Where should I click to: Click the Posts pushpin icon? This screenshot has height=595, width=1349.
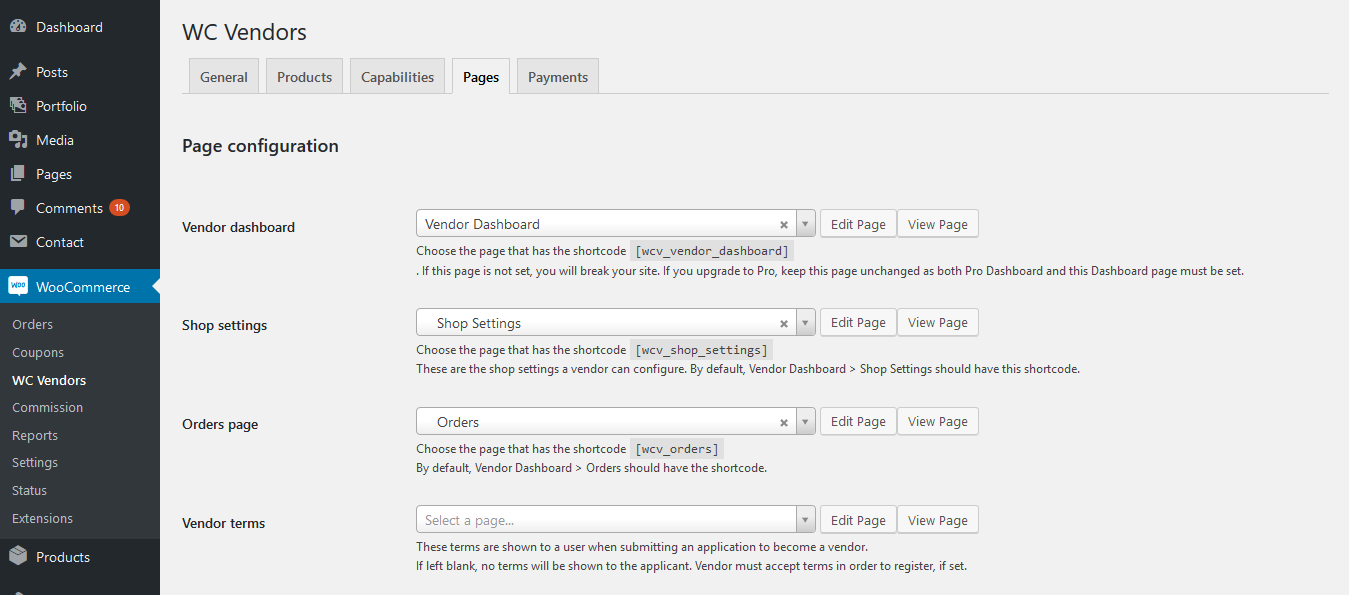click(18, 72)
